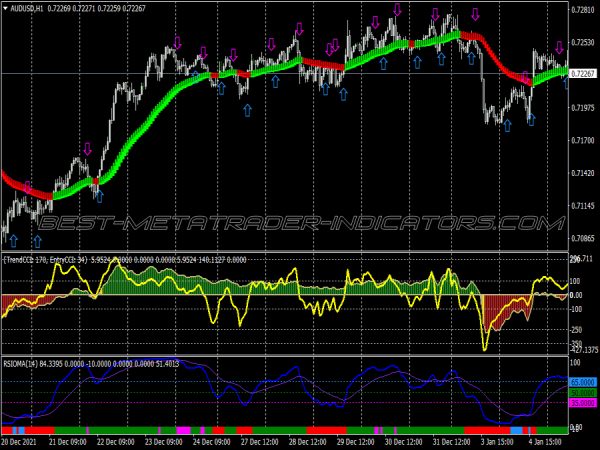
Task: Select the magenta 35.0000 level tag
Action: coord(583,402)
